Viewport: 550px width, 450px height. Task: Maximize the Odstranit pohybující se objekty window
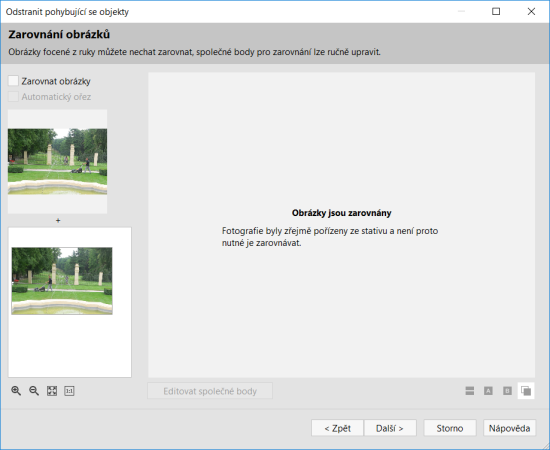point(496,12)
